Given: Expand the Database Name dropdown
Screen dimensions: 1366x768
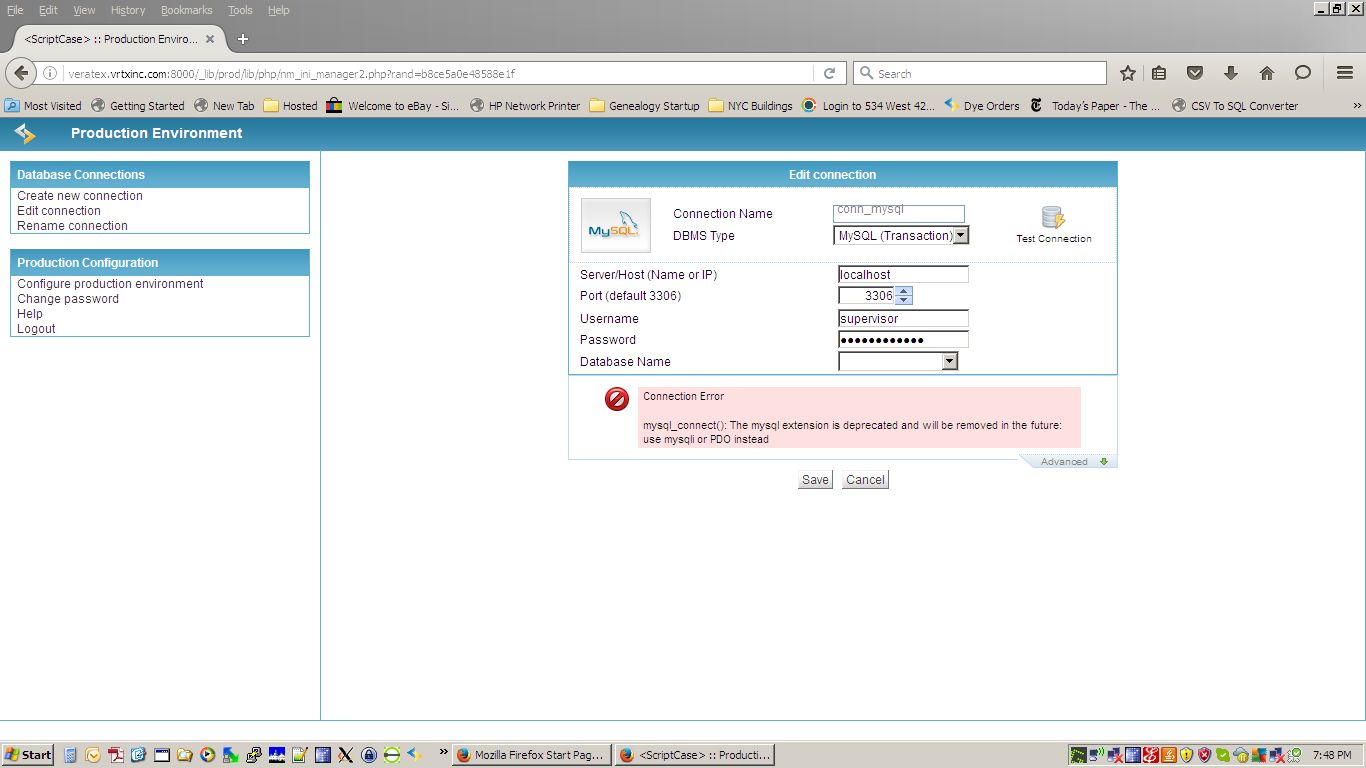Looking at the screenshot, I should [949, 362].
